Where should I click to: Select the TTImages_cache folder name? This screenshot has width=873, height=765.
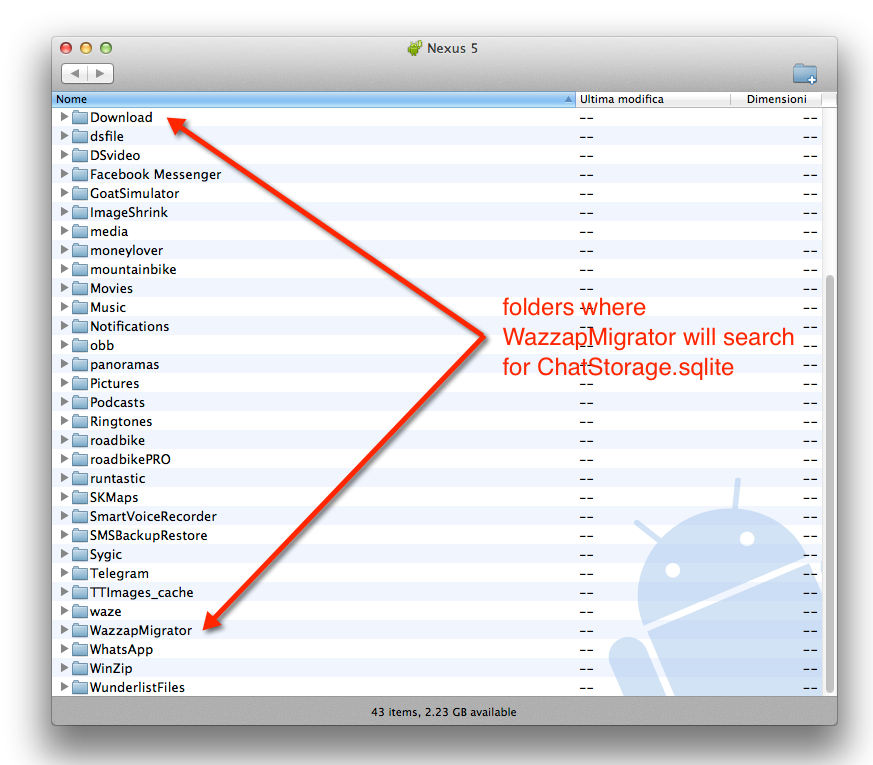coord(141,592)
